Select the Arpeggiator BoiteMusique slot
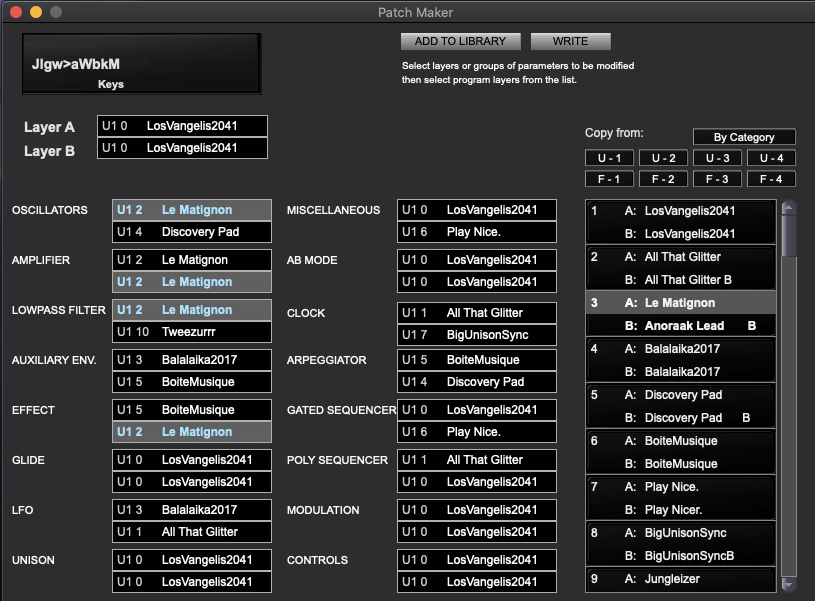The image size is (815, 601). coord(477,360)
